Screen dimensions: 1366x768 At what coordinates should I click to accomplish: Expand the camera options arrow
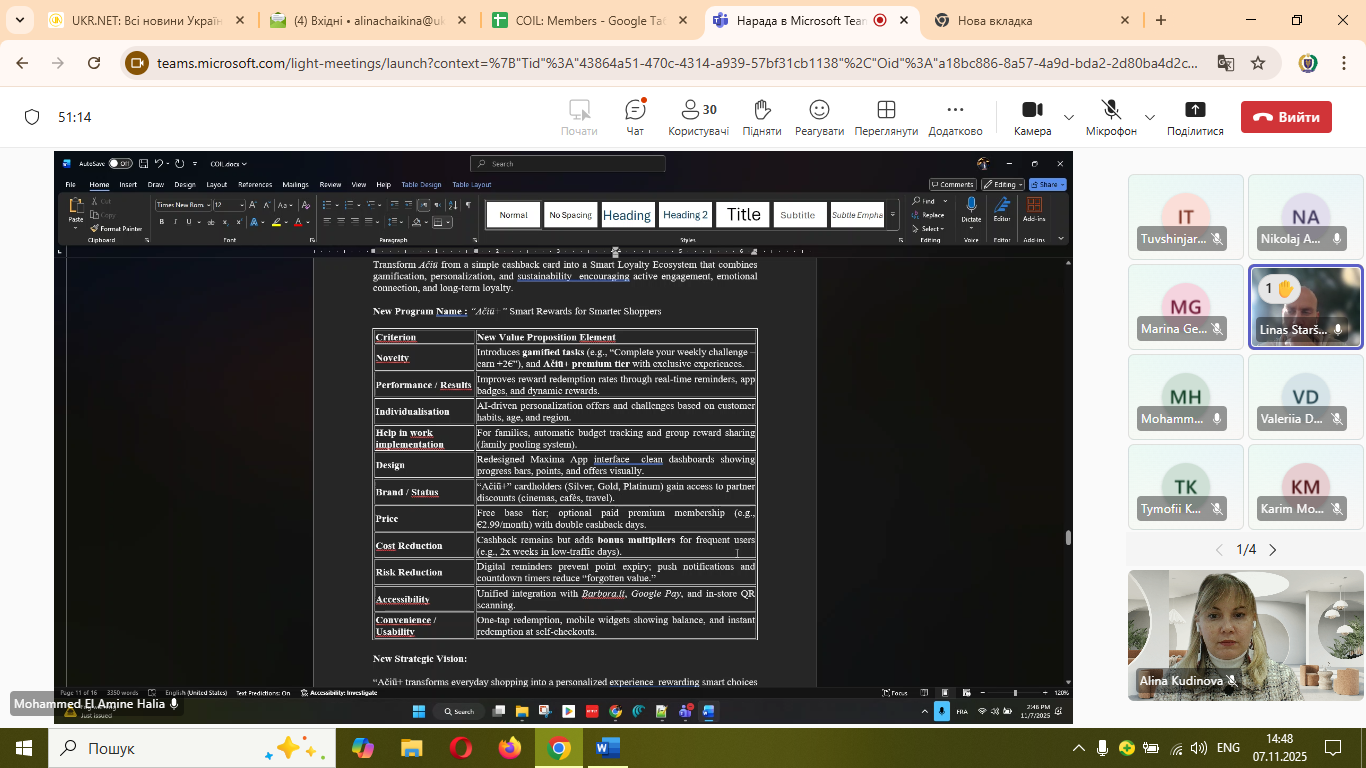point(1069,117)
